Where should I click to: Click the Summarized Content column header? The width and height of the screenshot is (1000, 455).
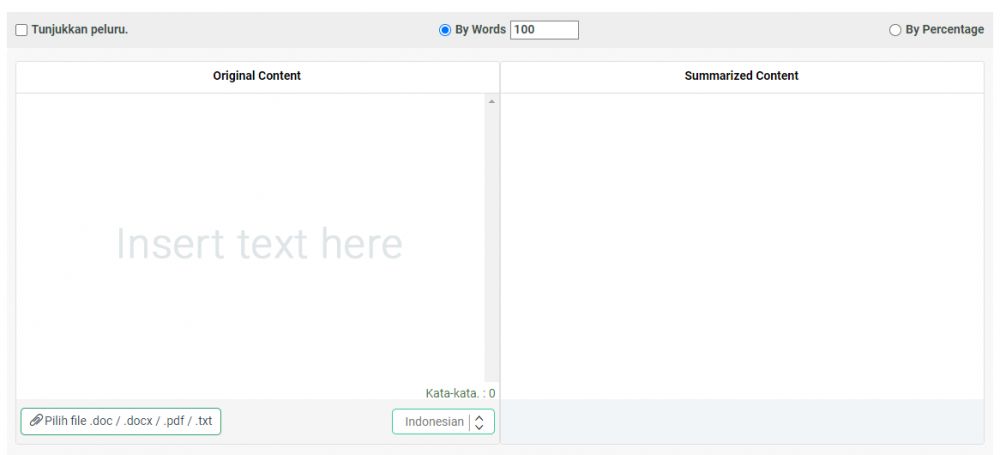pyautogui.click(x=741, y=76)
